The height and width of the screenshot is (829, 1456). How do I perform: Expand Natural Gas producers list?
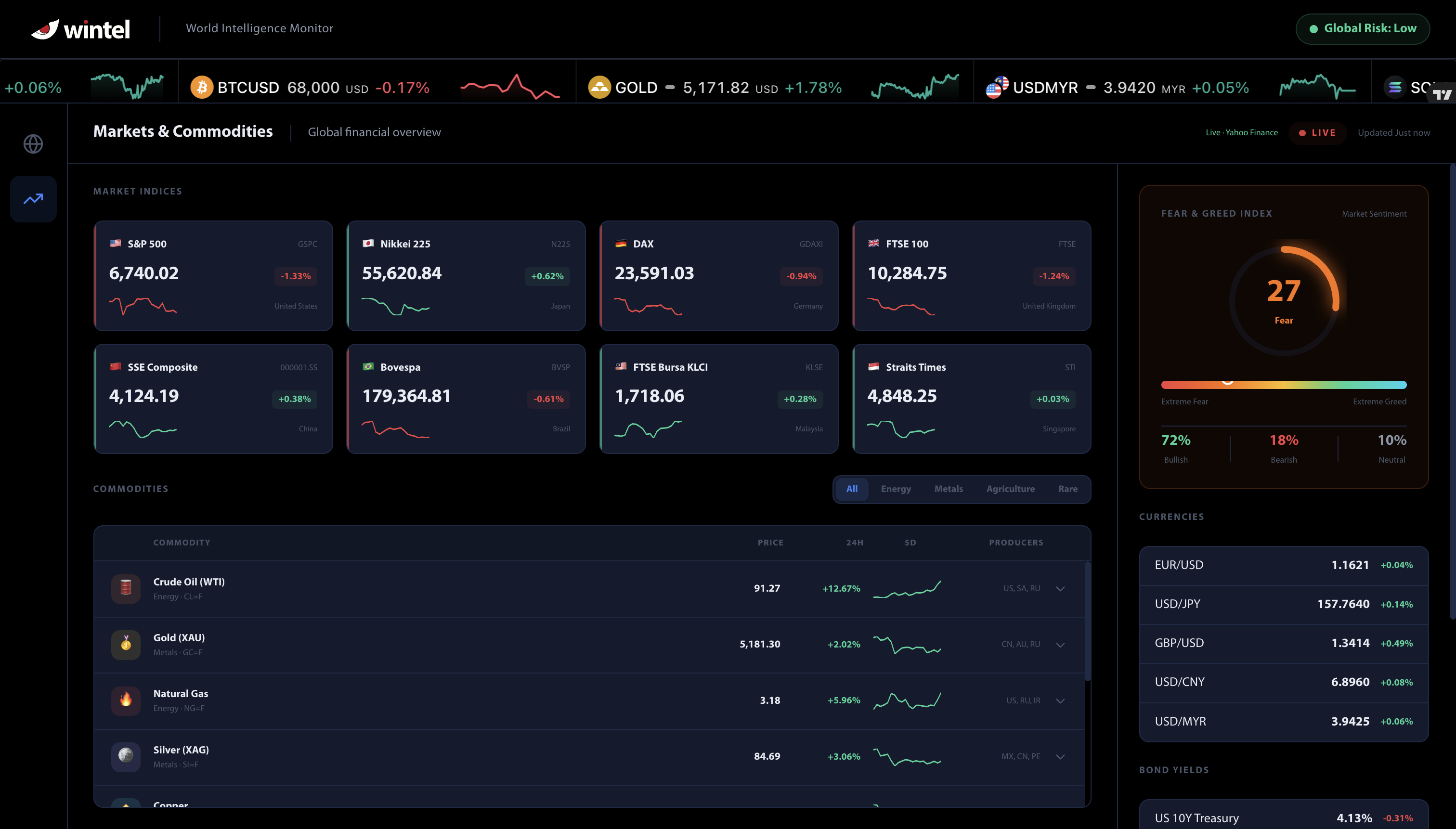coord(1060,700)
